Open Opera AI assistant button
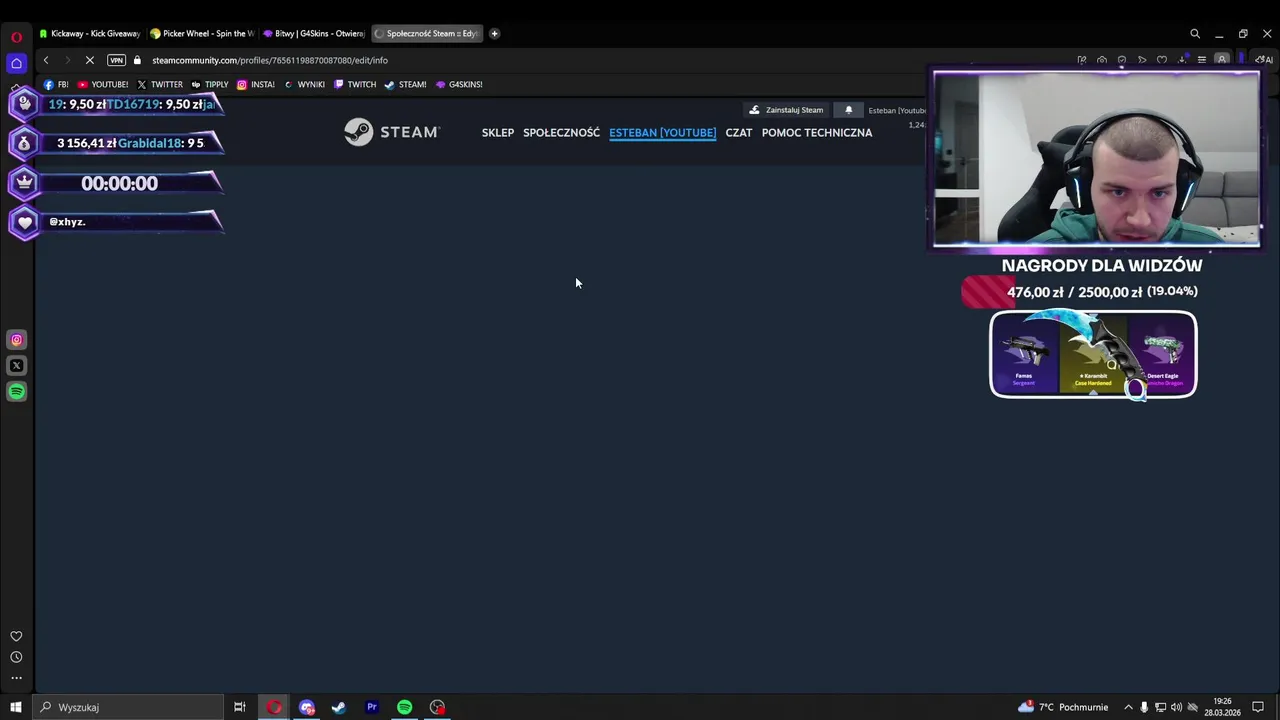Image resolution: width=1280 pixels, height=720 pixels. tap(1264, 60)
